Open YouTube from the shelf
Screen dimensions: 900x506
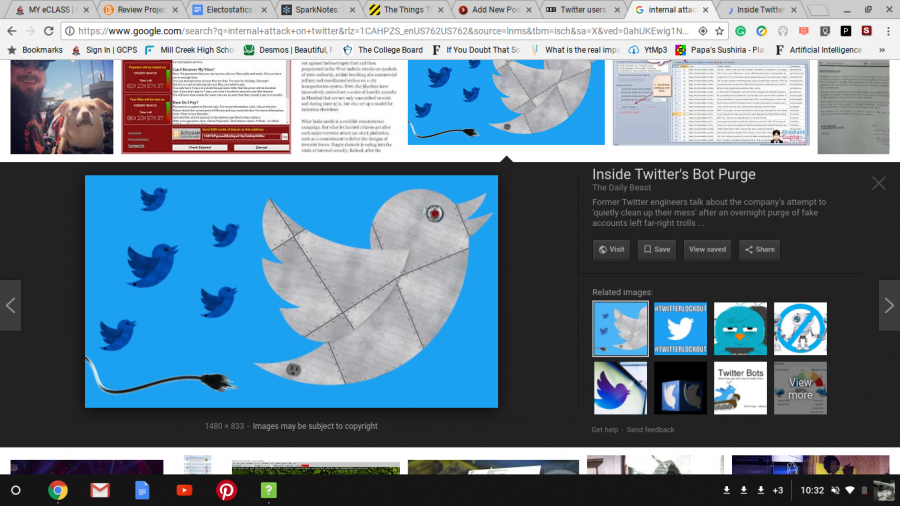184,491
